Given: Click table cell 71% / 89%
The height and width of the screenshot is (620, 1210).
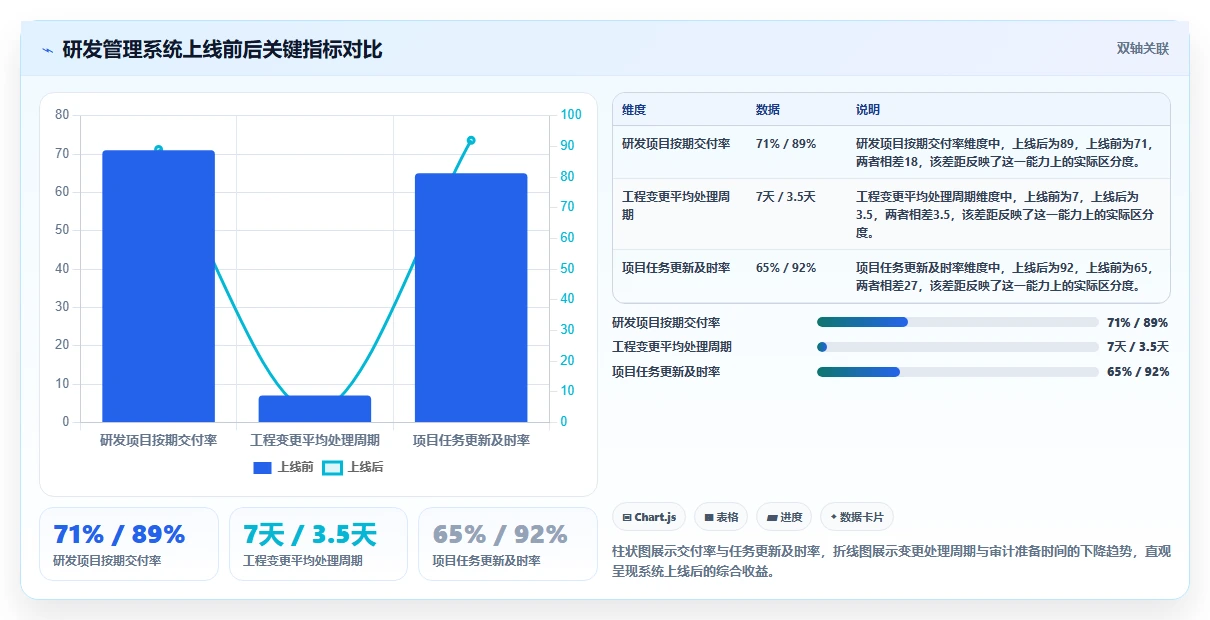Looking at the screenshot, I should pos(786,143).
